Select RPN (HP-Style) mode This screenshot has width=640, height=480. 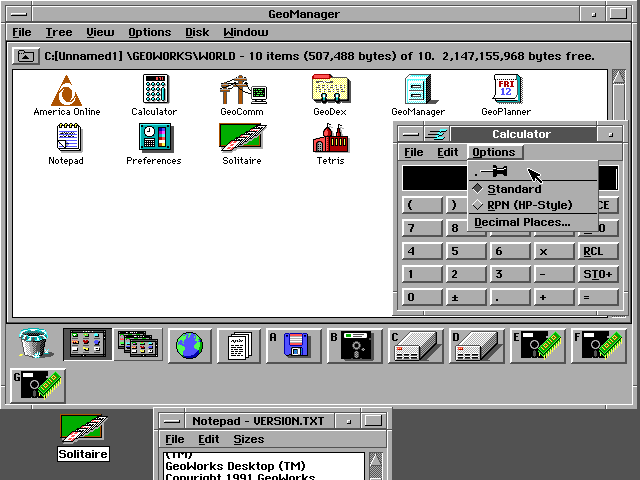[533, 205]
